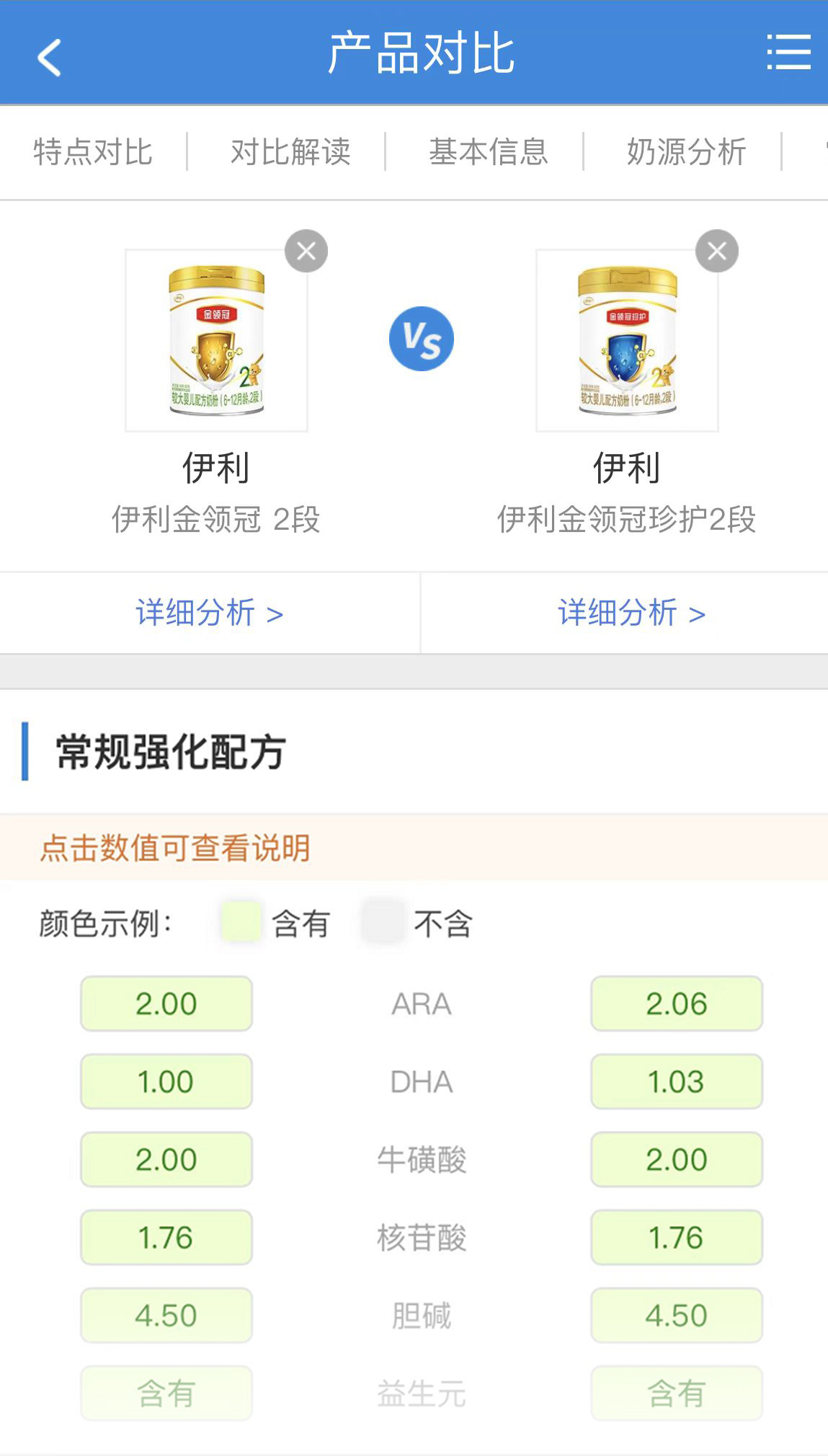Open 伊利金领冠 2段 product can image
This screenshot has height=1456, width=828.
pyautogui.click(x=216, y=340)
